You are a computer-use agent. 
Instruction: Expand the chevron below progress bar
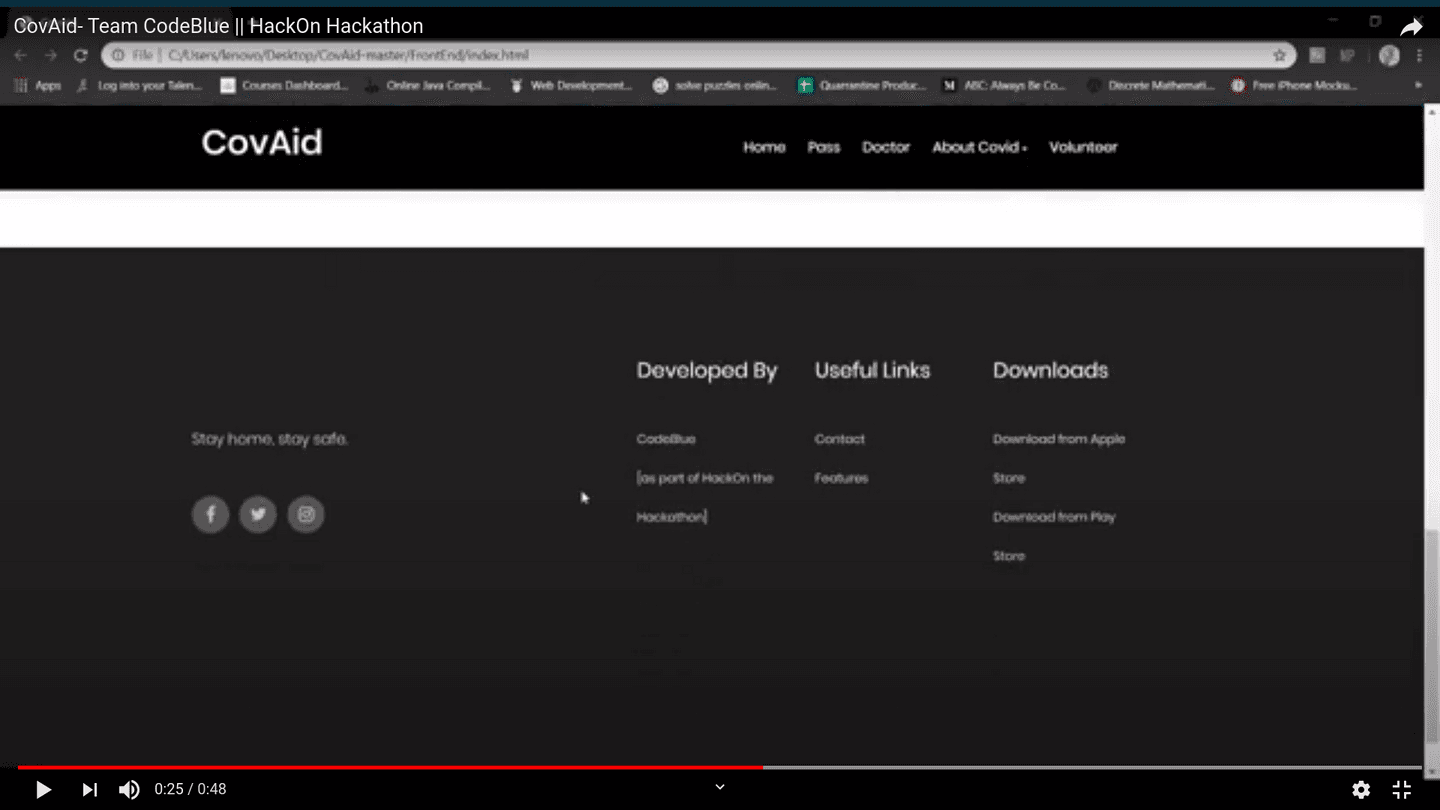(720, 788)
